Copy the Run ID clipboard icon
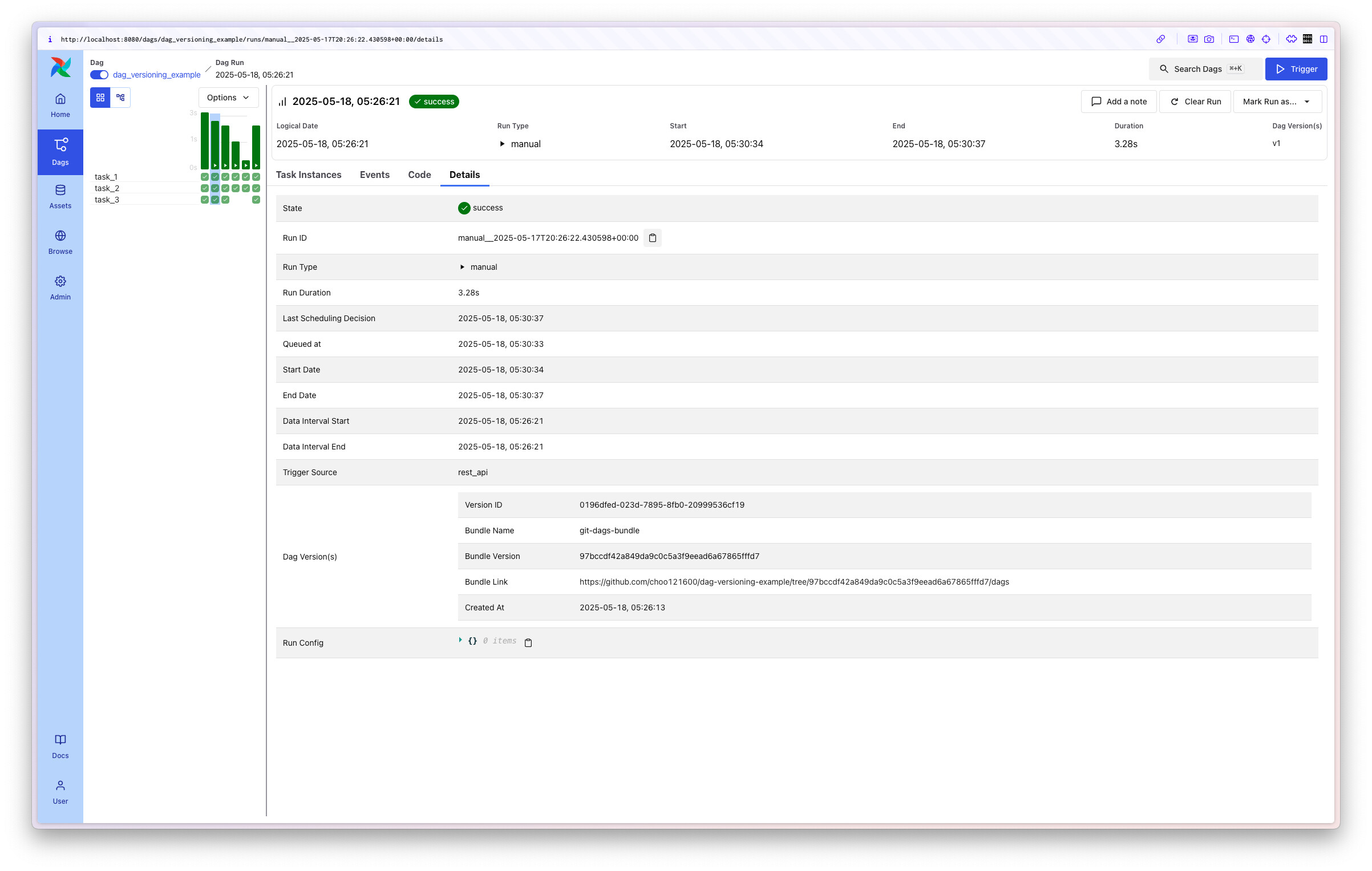The width and height of the screenshot is (1372, 871). pos(653,238)
